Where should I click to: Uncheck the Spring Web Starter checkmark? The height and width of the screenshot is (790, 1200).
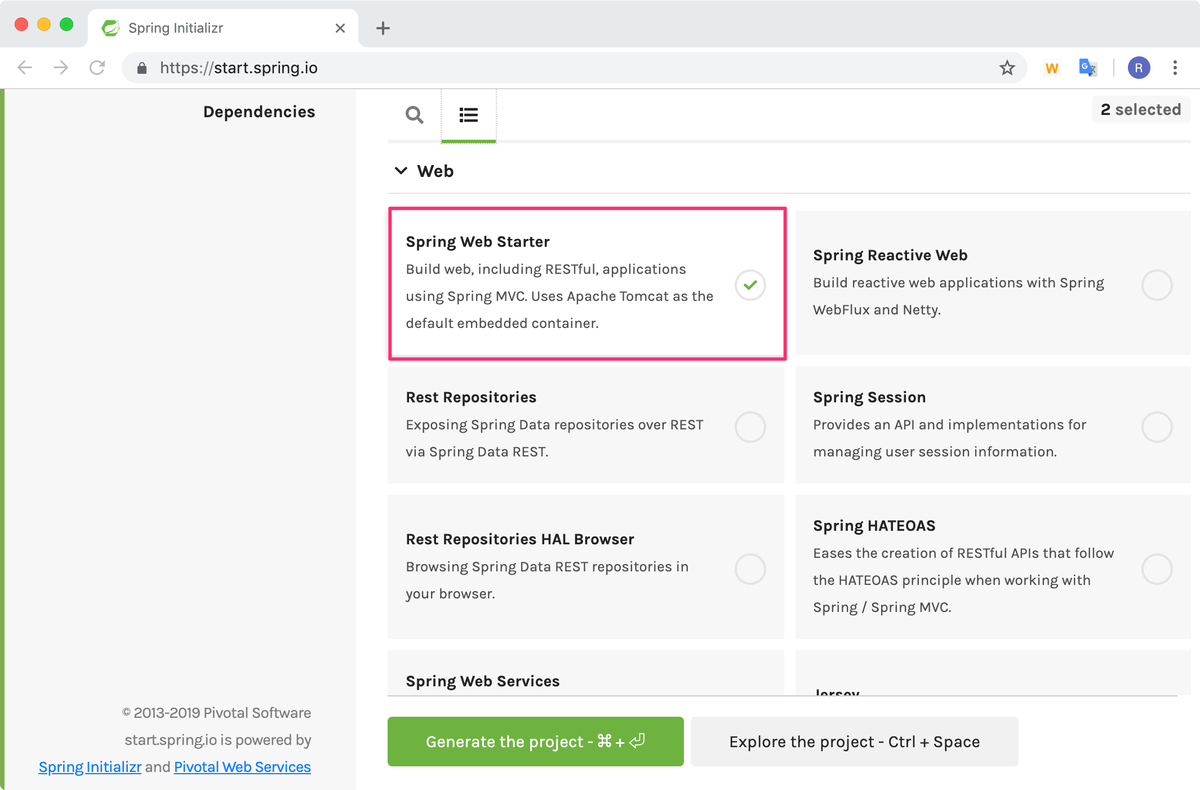pyautogui.click(x=750, y=285)
